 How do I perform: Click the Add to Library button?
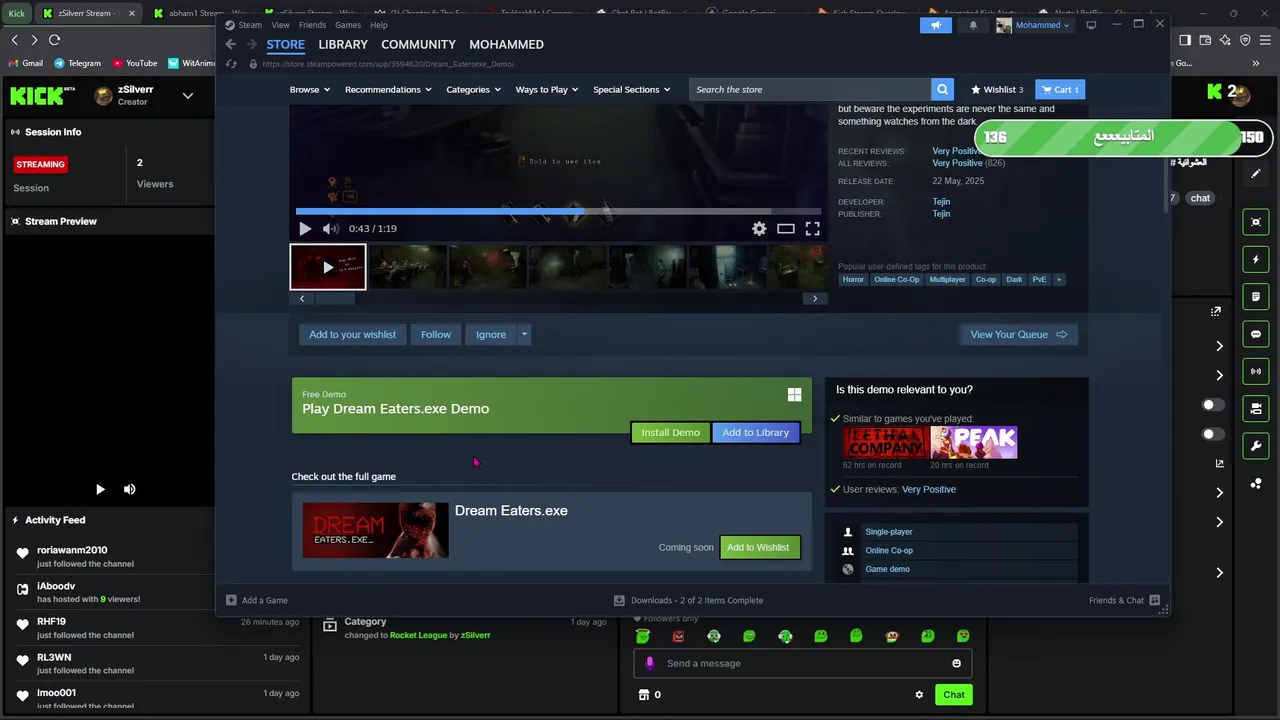click(x=756, y=433)
